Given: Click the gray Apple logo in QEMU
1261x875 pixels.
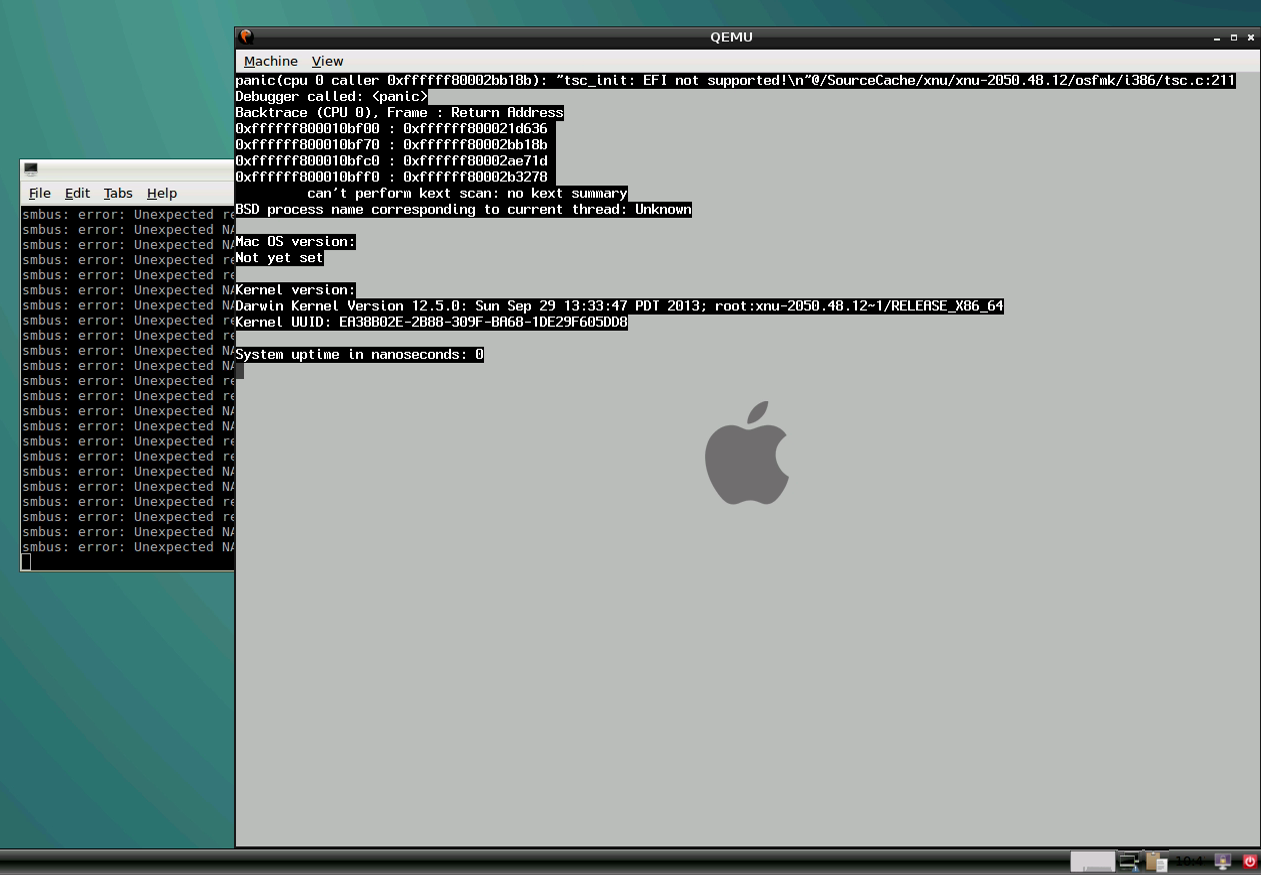Looking at the screenshot, I should tap(747, 453).
